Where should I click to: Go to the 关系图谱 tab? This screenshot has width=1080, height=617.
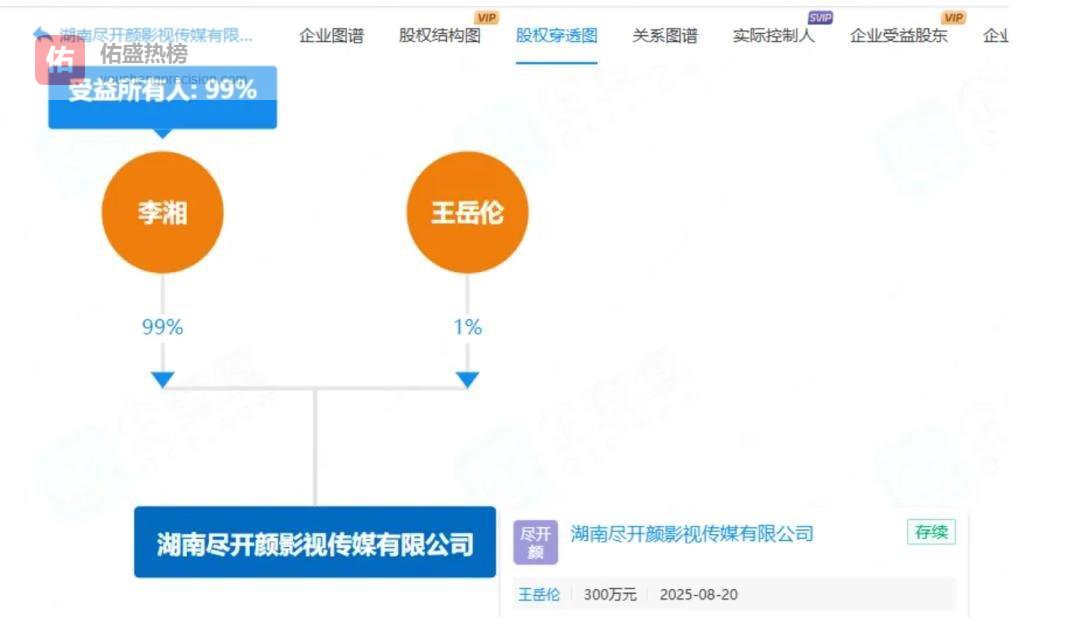665,36
